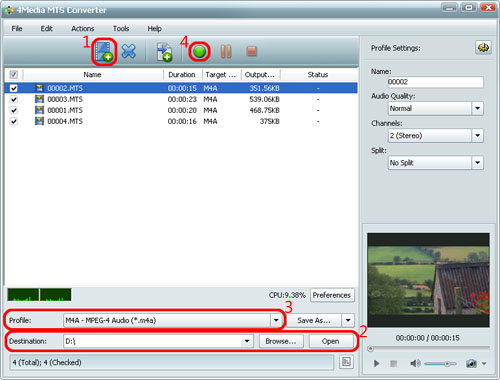Click file icon of 00003.MTS
The image size is (500, 380).
[39, 99]
